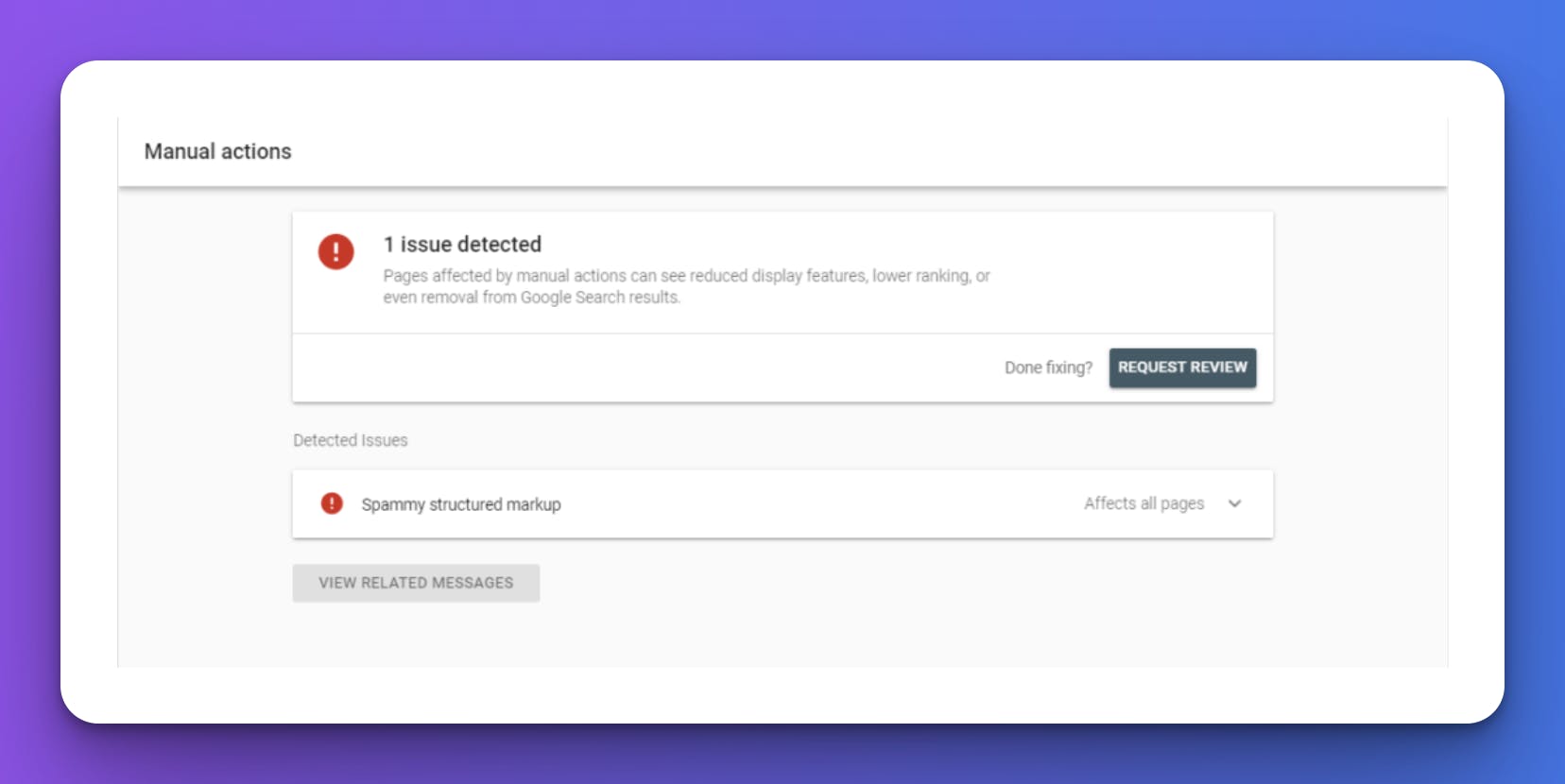Click the Pages affected by manual actions description

pos(686,286)
